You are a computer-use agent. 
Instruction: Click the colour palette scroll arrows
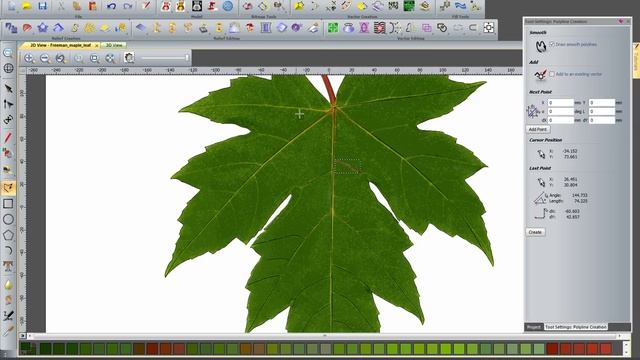click(627, 348)
